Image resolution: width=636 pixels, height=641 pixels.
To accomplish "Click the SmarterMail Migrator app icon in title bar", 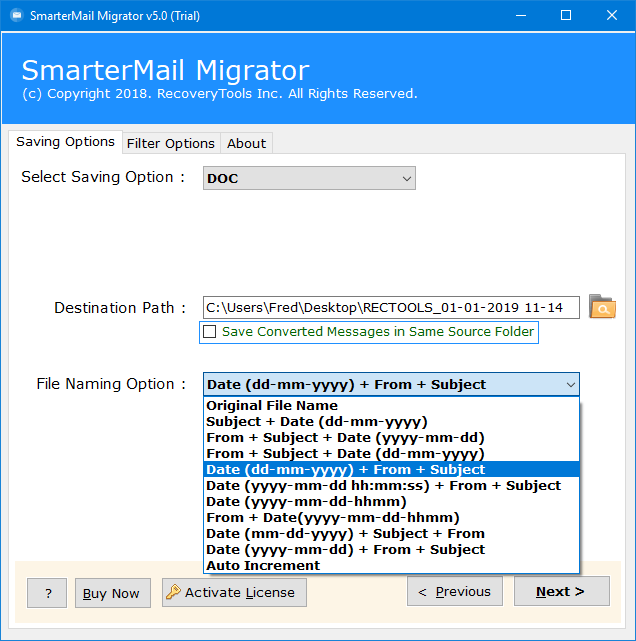I will [17, 16].
